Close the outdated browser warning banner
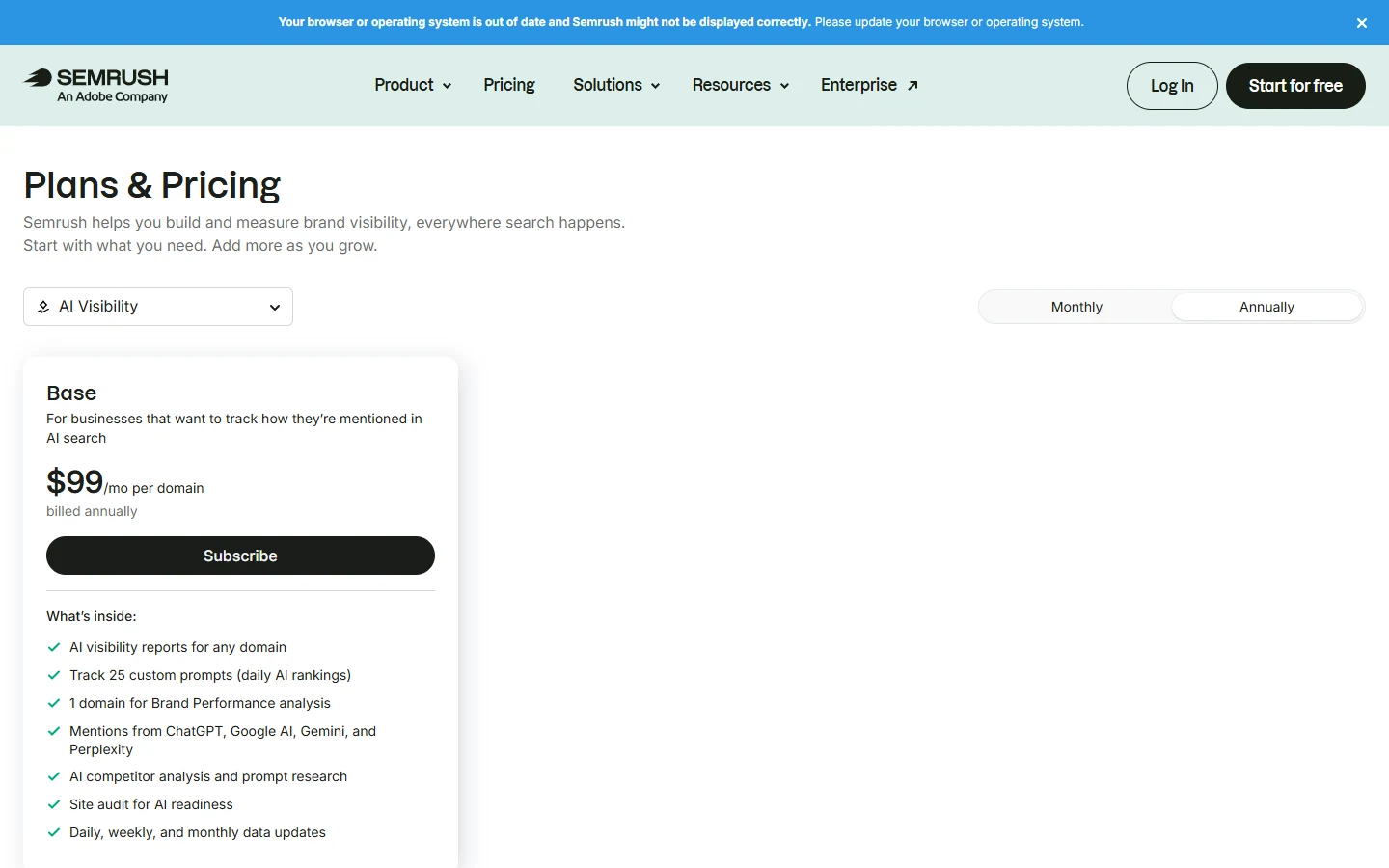This screenshot has width=1389, height=868. pyautogui.click(x=1362, y=23)
